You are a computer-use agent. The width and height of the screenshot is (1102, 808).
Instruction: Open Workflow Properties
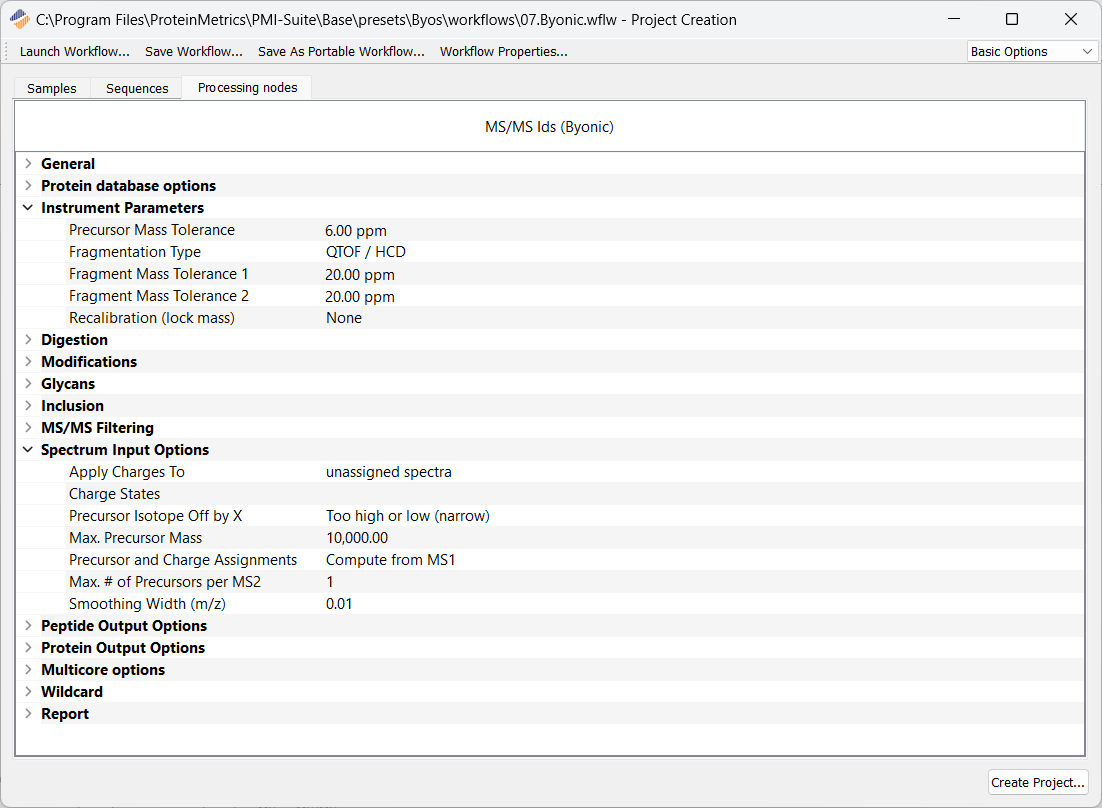(x=503, y=51)
